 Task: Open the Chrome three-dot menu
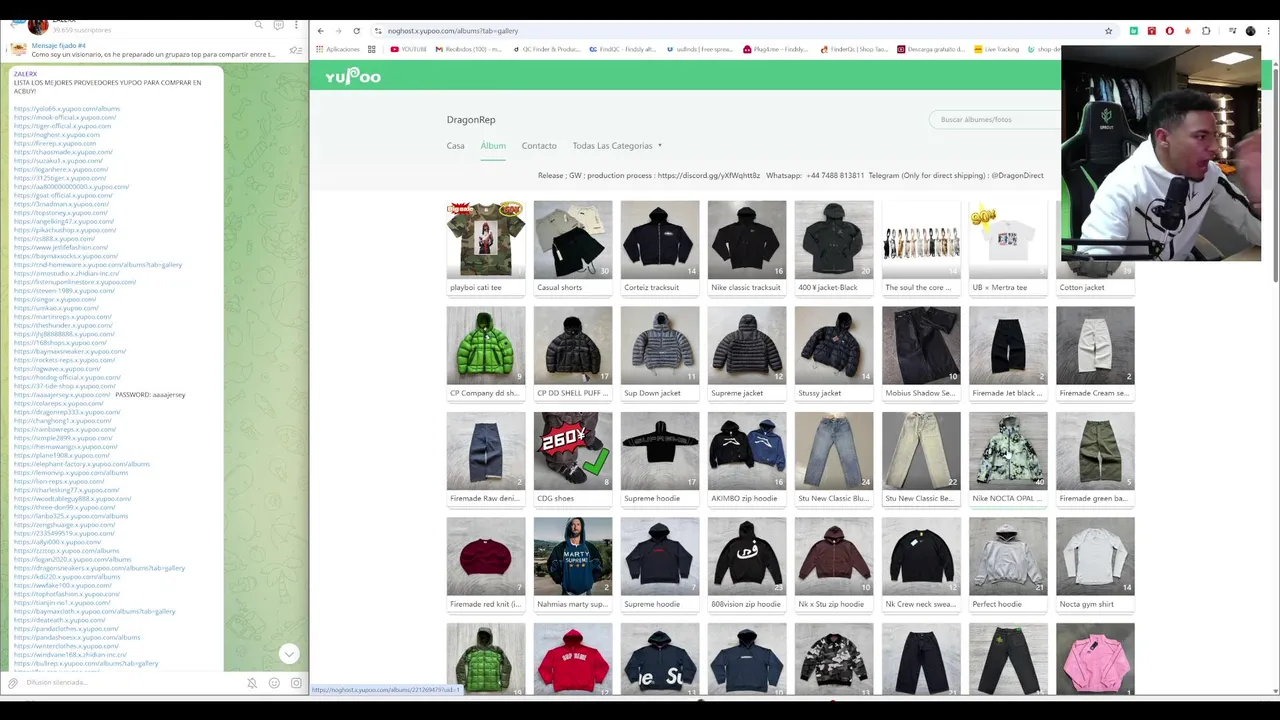(1268, 31)
